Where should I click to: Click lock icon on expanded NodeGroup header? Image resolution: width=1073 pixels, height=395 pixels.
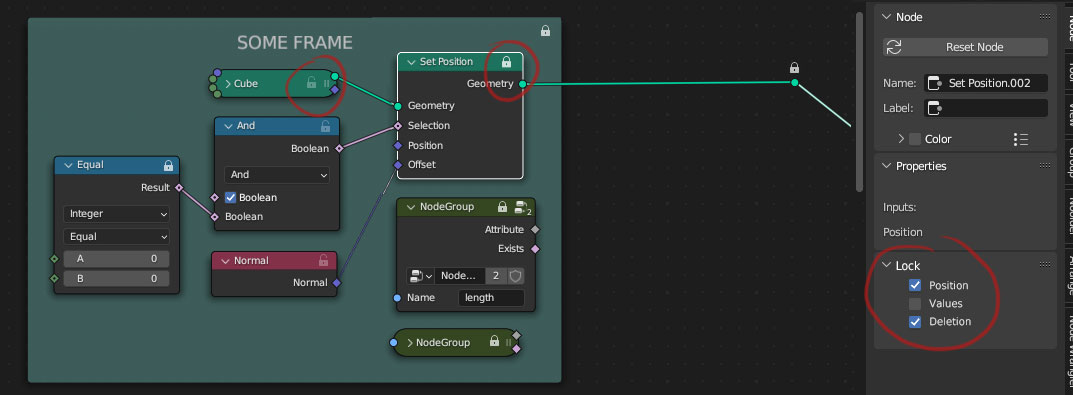click(502, 207)
